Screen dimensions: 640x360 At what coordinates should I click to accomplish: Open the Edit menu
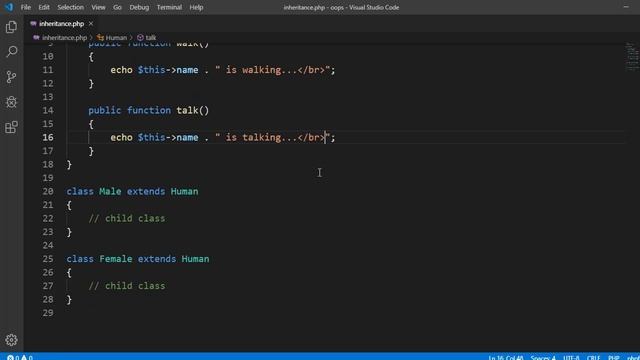coord(44,7)
